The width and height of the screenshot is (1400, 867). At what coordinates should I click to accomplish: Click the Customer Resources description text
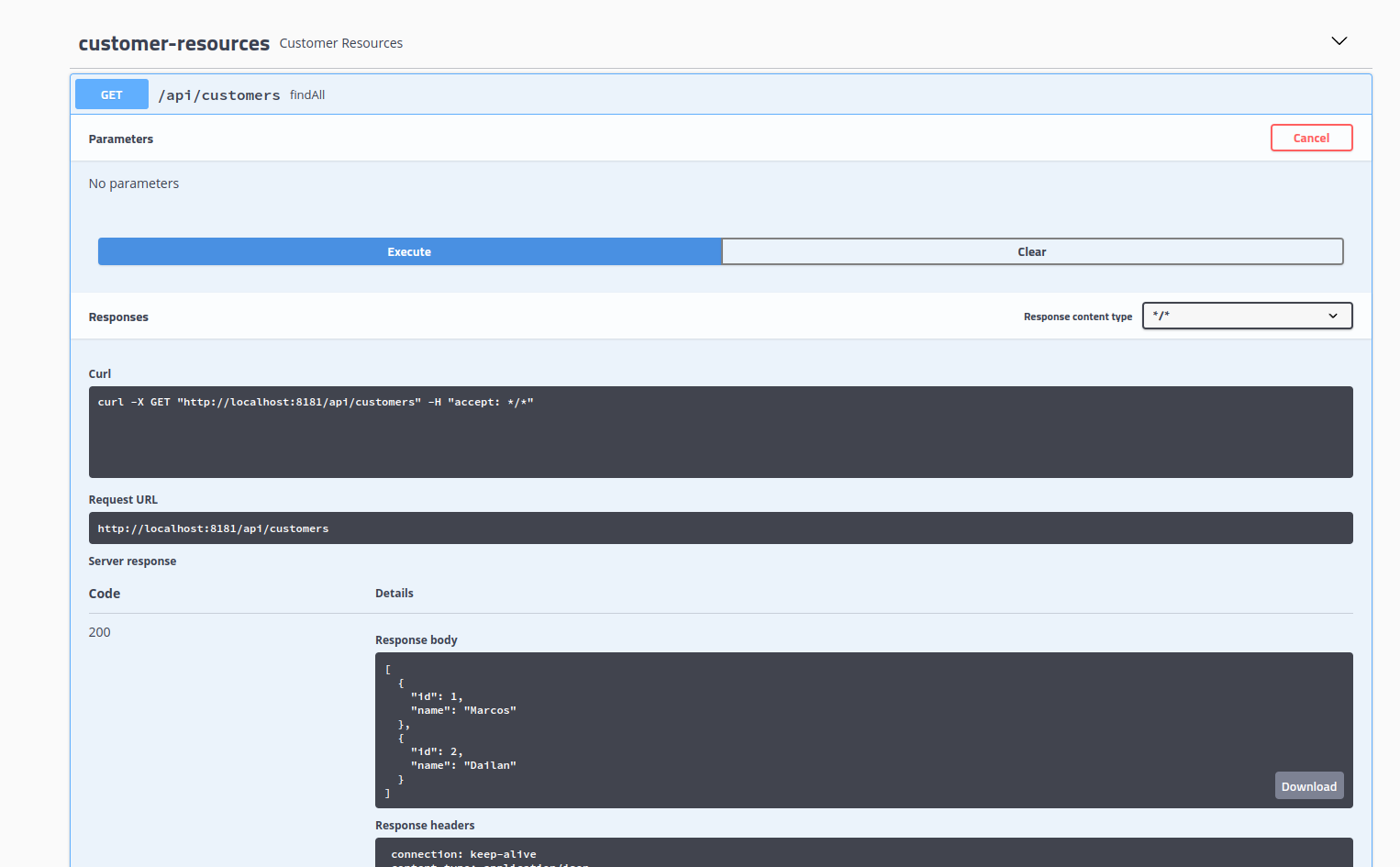tap(340, 42)
